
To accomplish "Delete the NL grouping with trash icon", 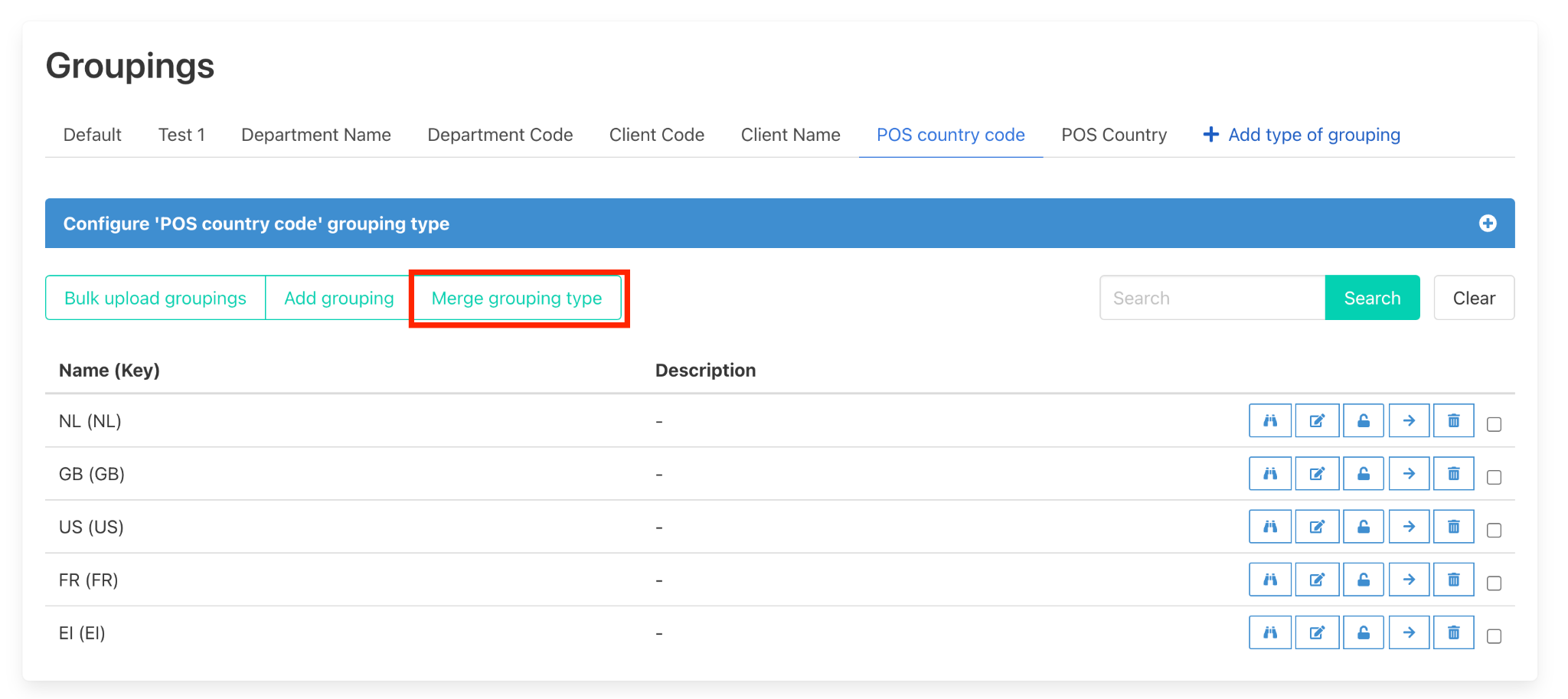I will pyautogui.click(x=1453, y=420).
